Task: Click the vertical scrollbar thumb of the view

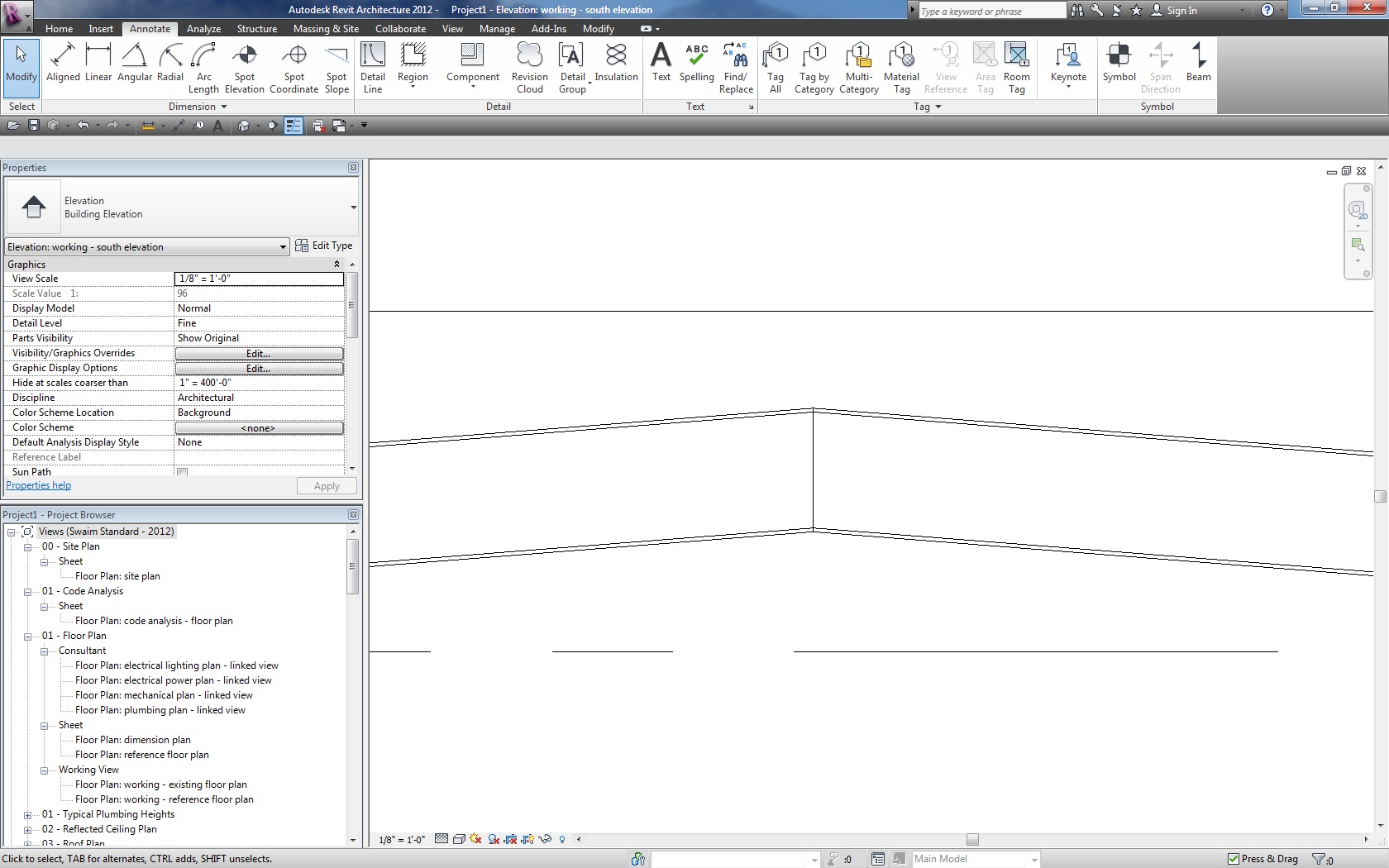Action: click(1380, 496)
